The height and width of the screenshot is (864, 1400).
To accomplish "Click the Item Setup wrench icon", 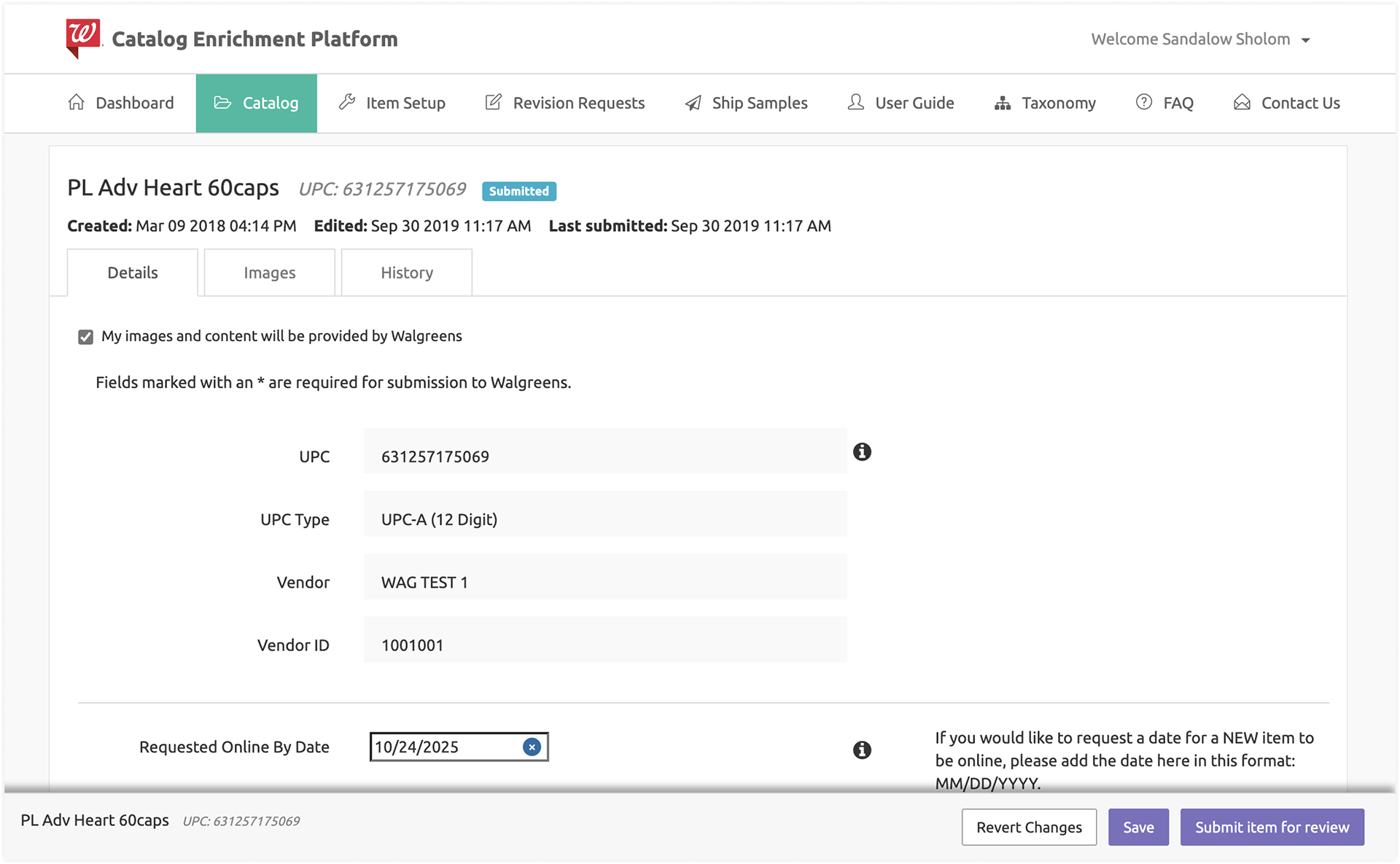I will [347, 103].
